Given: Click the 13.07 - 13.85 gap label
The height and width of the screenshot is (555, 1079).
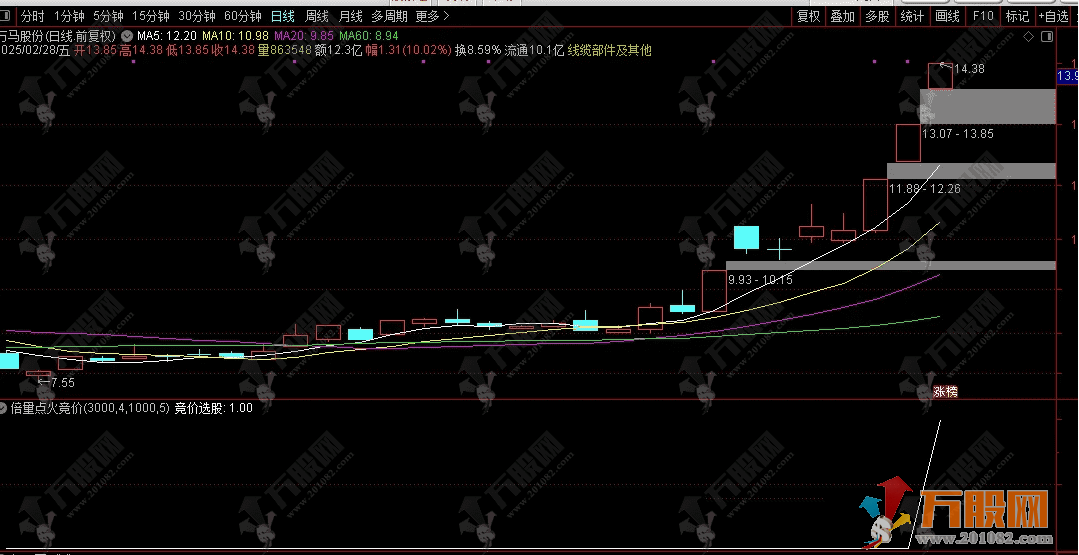Looking at the screenshot, I should click(x=958, y=134).
